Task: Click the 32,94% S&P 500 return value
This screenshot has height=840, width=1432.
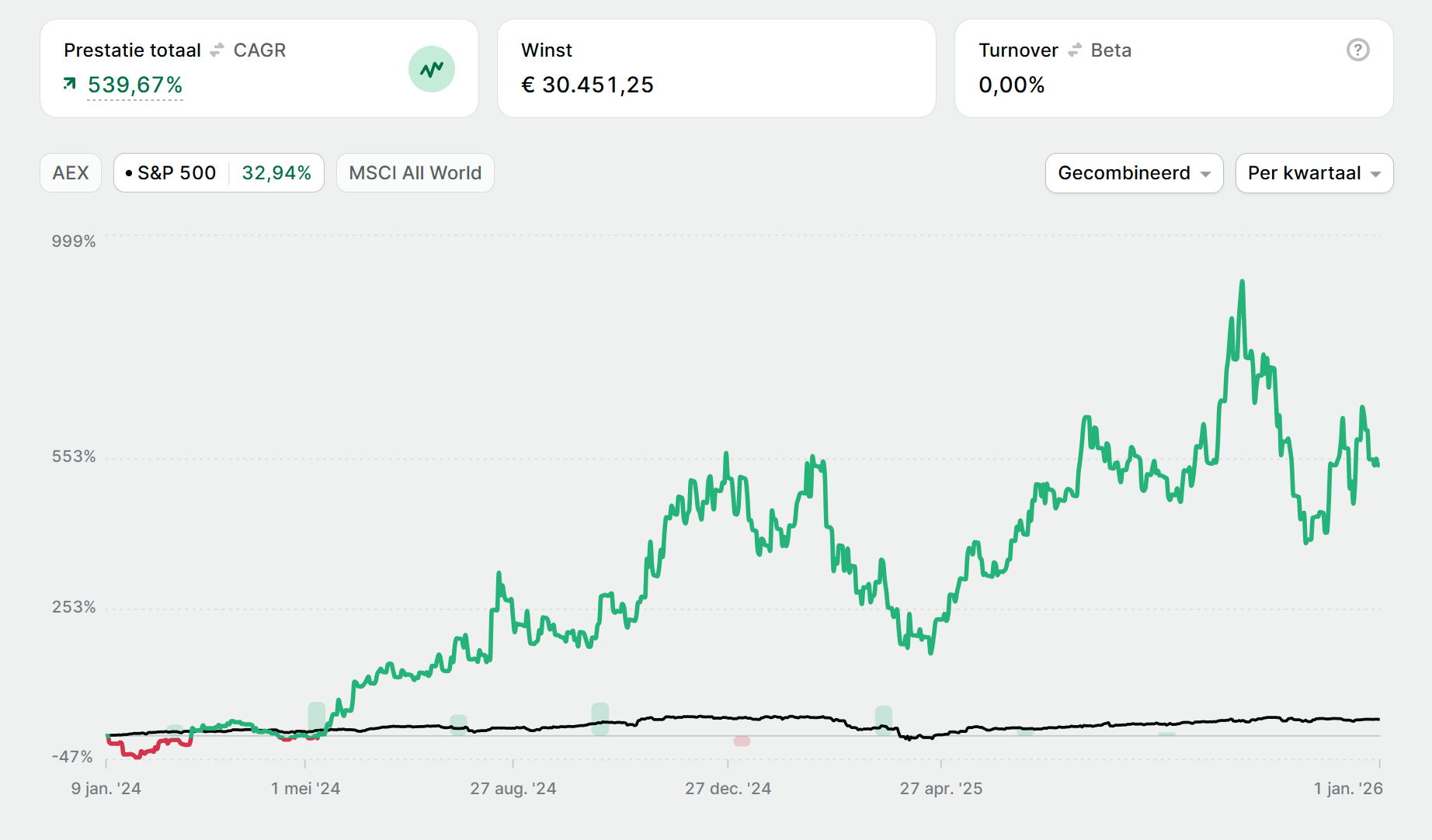Action: point(276,173)
